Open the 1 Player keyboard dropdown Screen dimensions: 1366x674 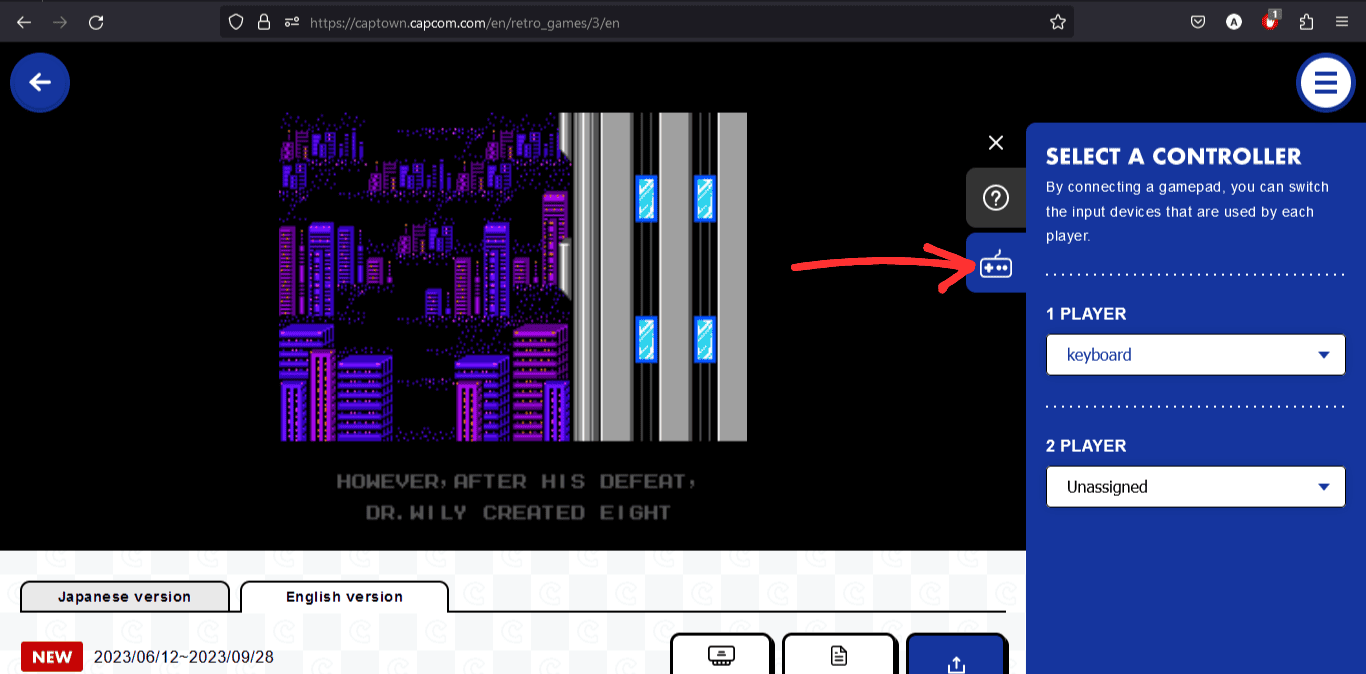[x=1196, y=355]
